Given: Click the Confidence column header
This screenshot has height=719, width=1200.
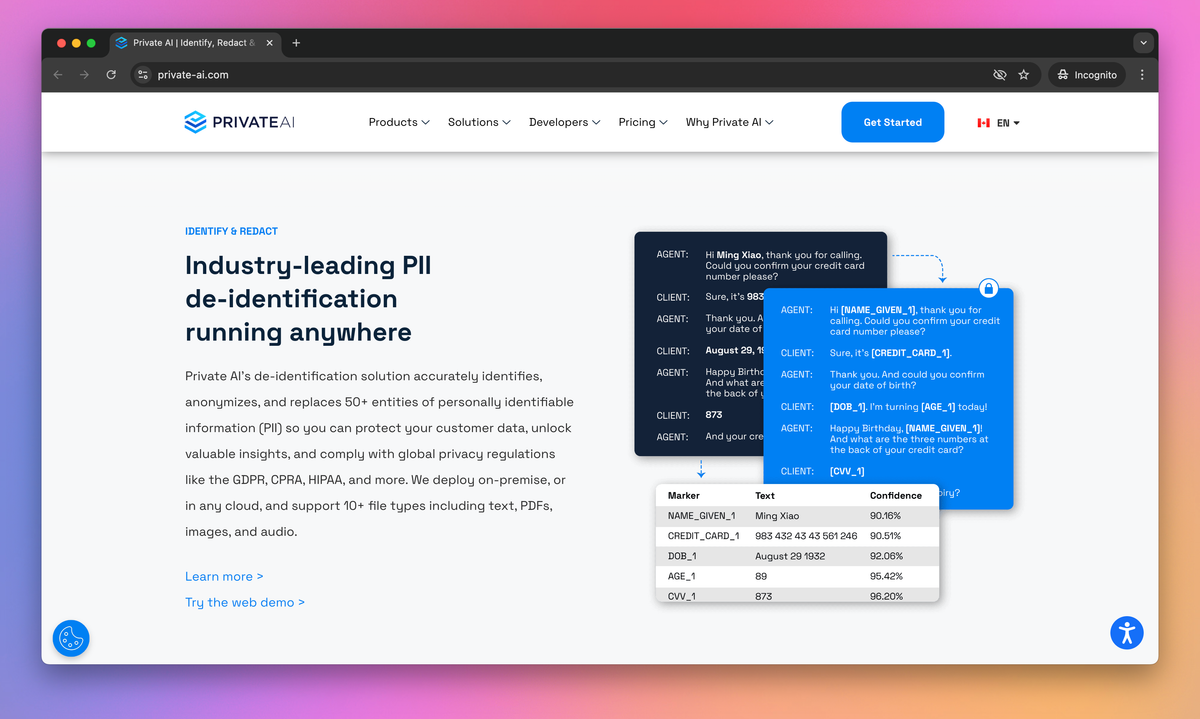Looking at the screenshot, I should 896,496.
